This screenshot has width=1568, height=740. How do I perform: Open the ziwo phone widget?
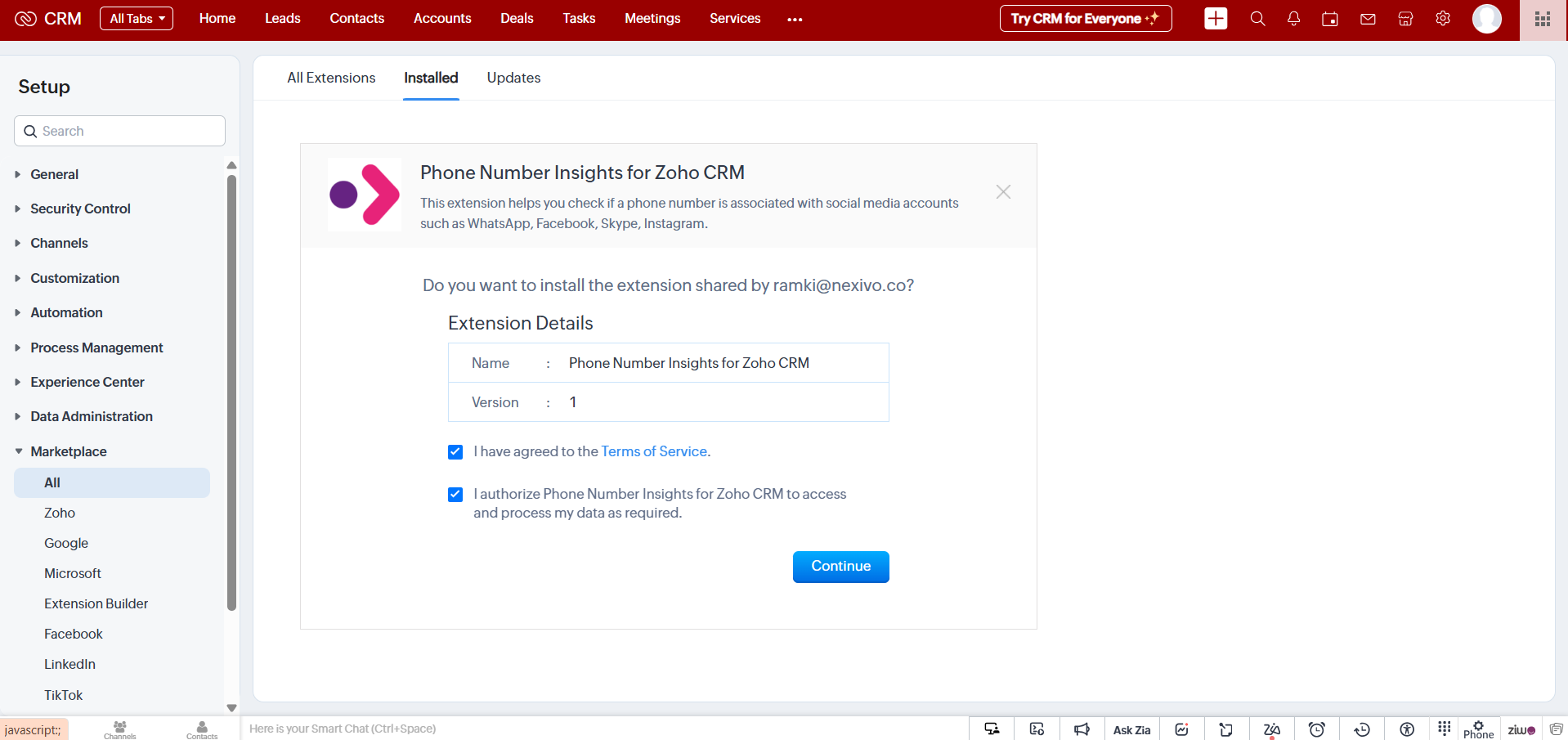coord(1521,729)
